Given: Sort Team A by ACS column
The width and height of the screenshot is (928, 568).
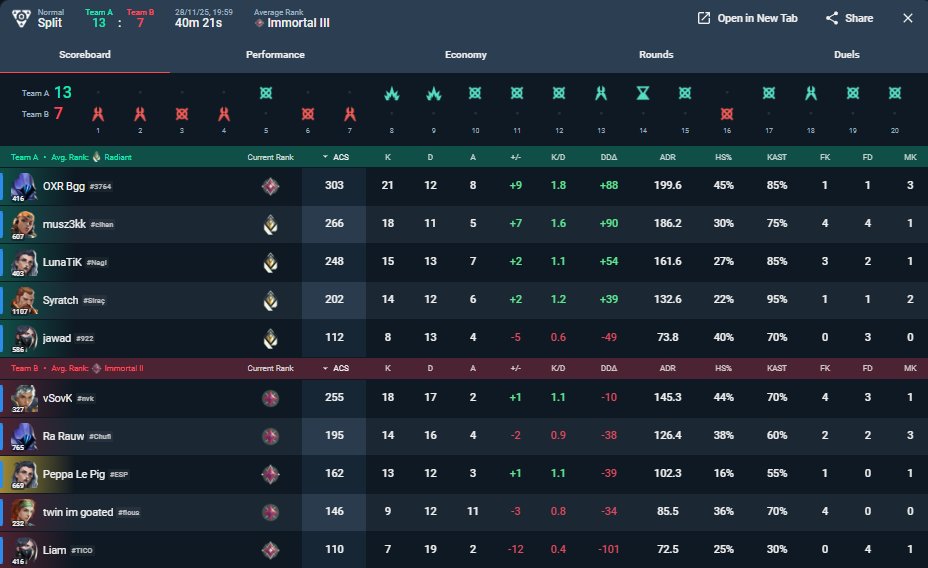Looking at the screenshot, I should [x=336, y=157].
